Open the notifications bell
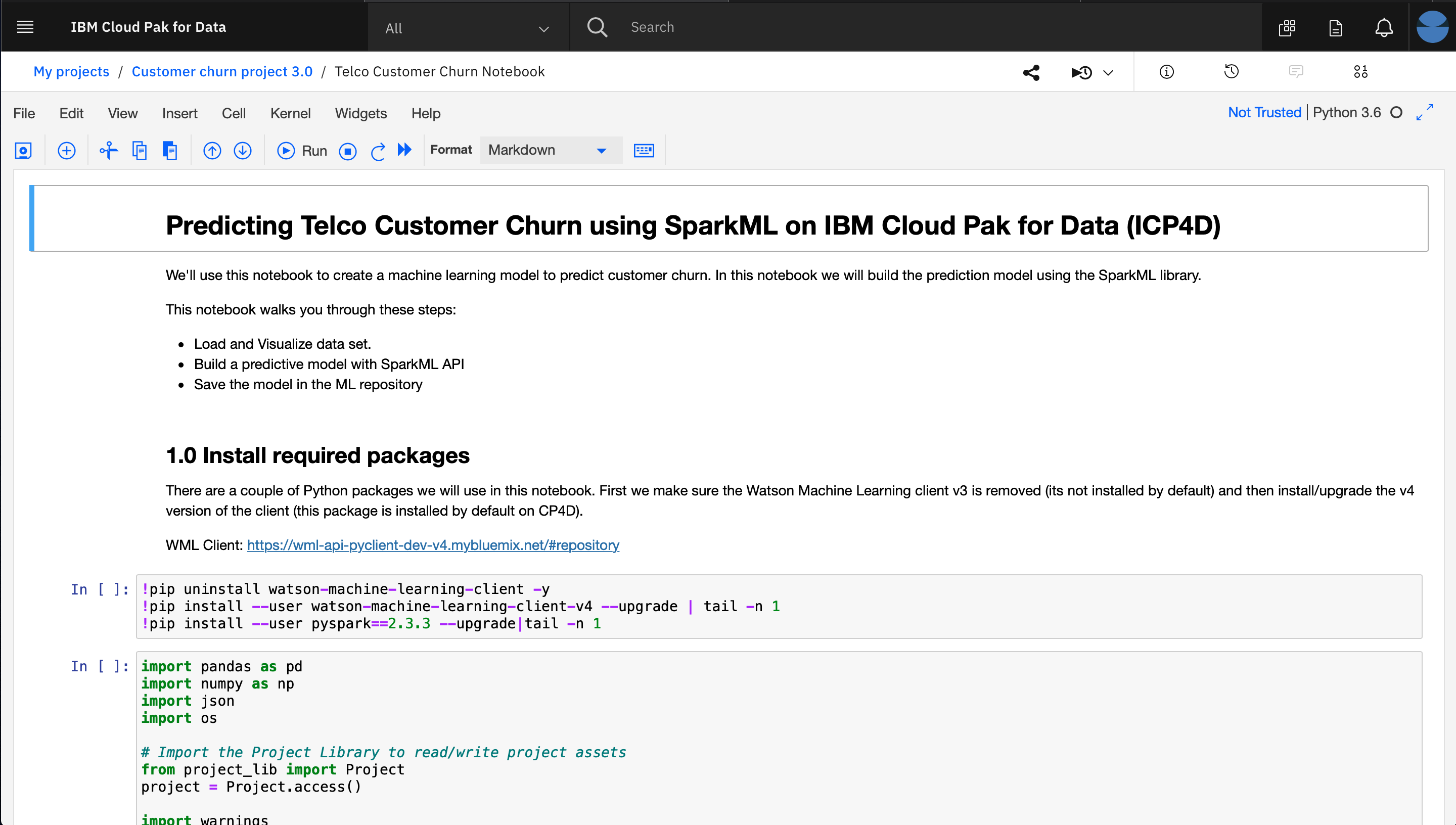 [x=1384, y=27]
